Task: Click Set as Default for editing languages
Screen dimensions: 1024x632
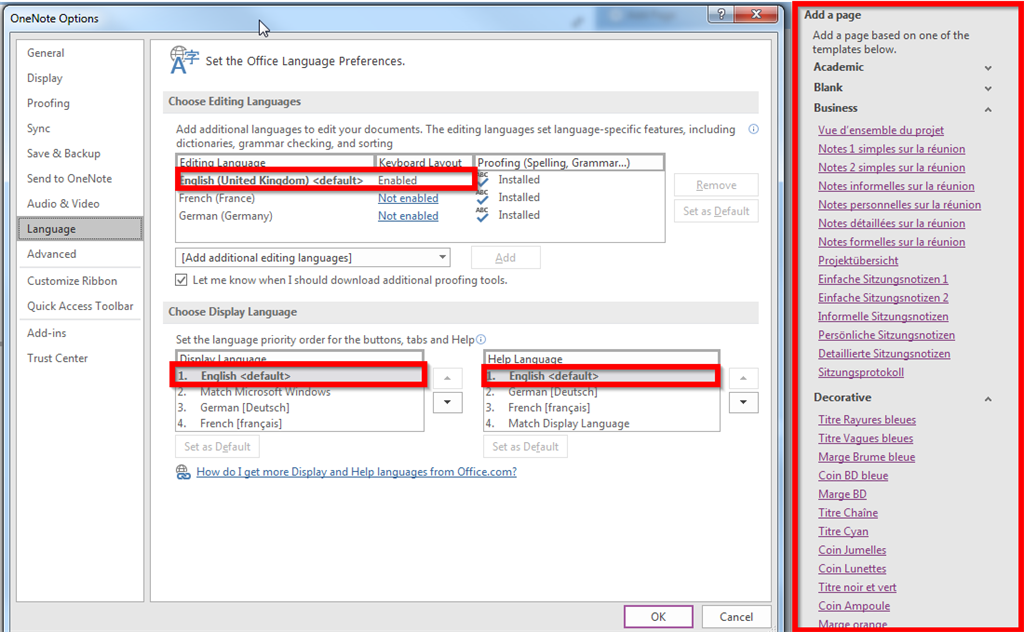Action: coord(716,211)
